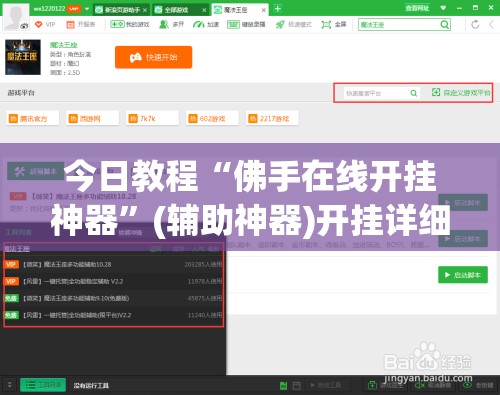The width and height of the screenshot is (500, 395).
Task: Open the green 魔法王座 title link
Action: click(x=63, y=45)
